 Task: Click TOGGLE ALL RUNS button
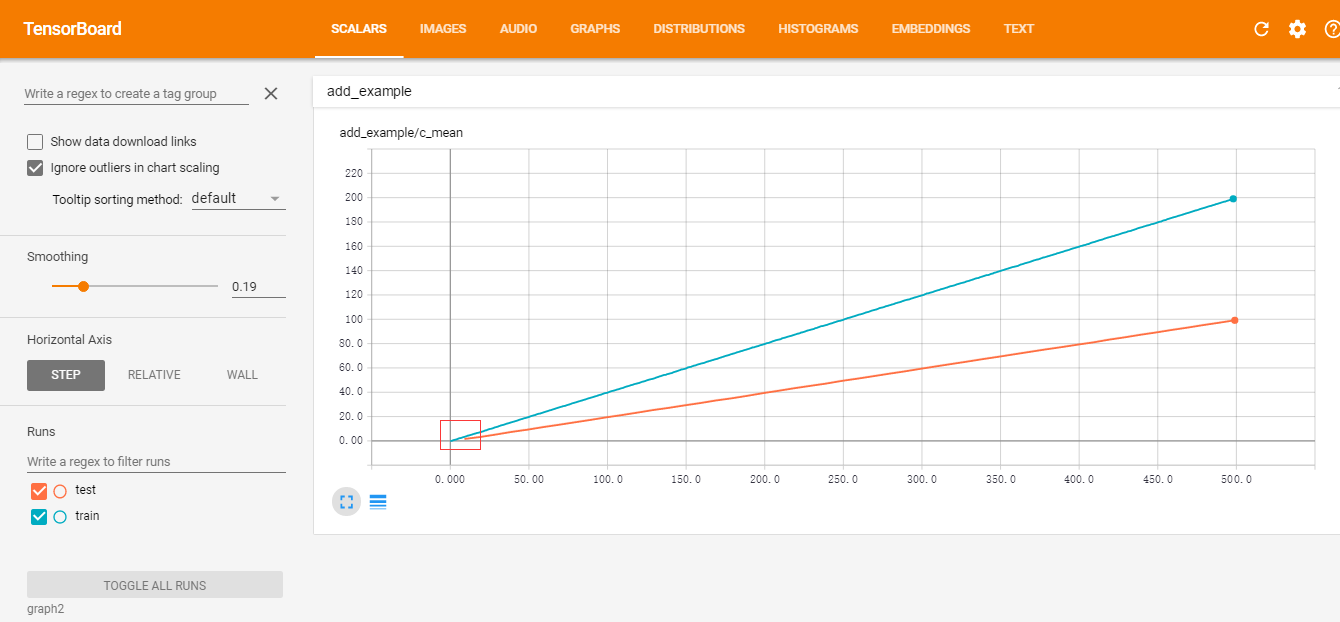tap(155, 585)
